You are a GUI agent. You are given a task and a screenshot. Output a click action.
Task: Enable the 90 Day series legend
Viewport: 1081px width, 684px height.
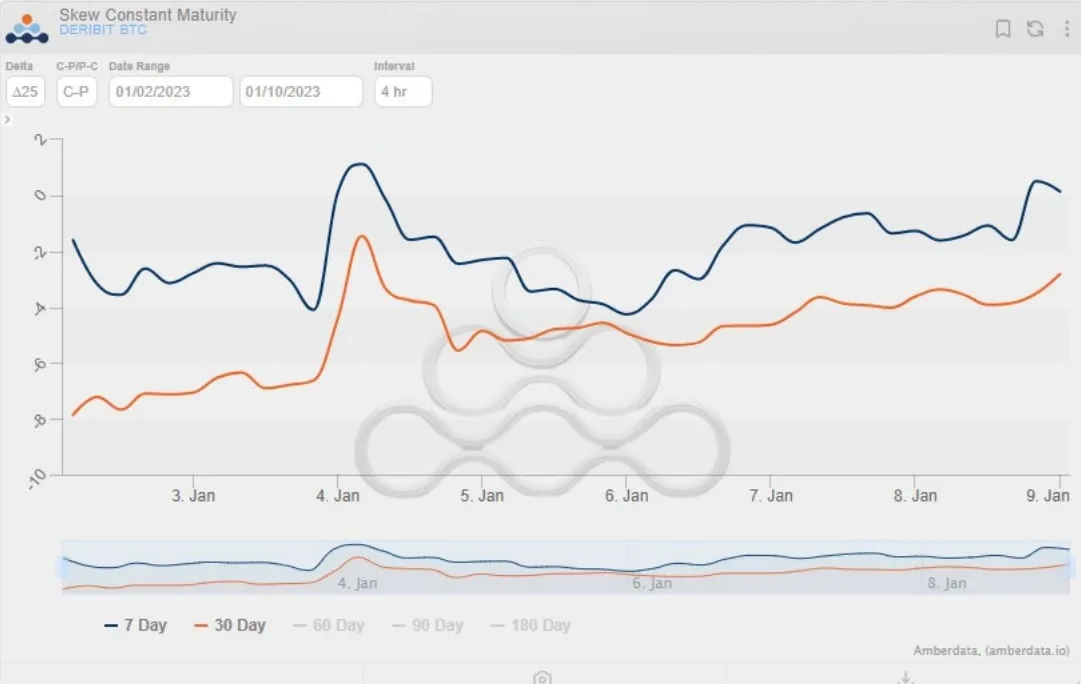click(x=427, y=625)
